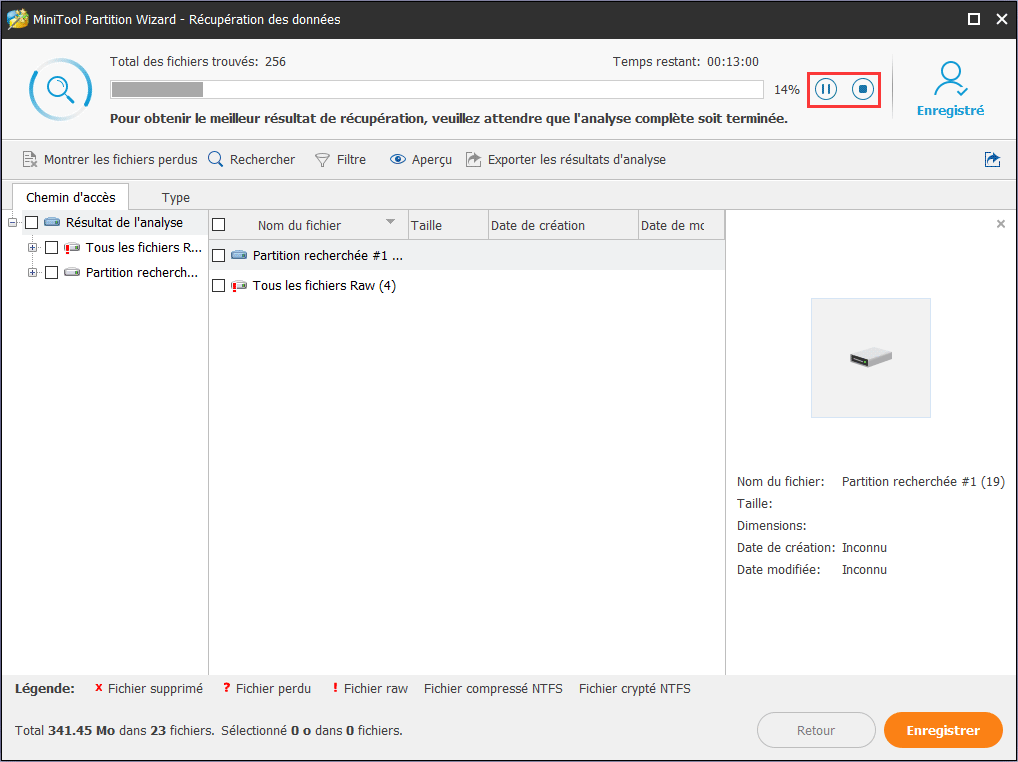1018x762 pixels.
Task: Click the circular magnifier scan icon
Action: click(60, 90)
